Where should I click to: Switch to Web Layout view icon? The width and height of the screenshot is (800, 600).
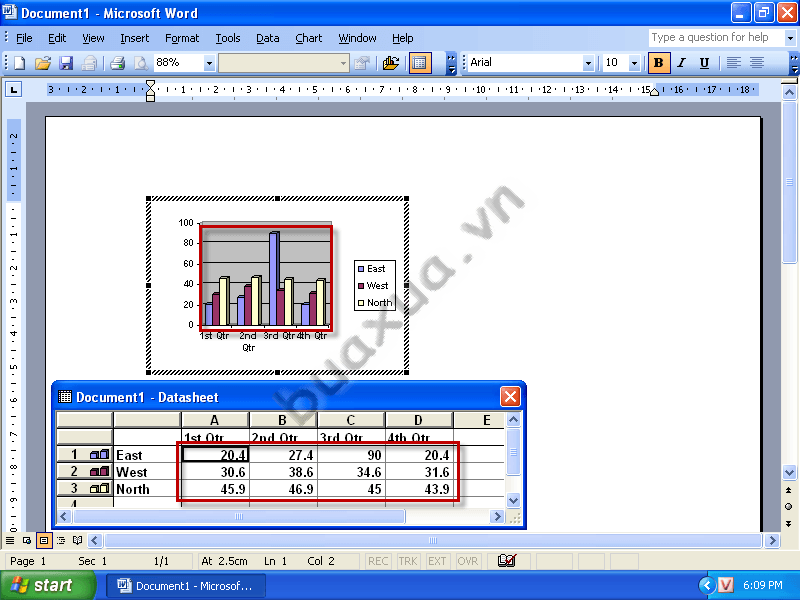pos(27,540)
